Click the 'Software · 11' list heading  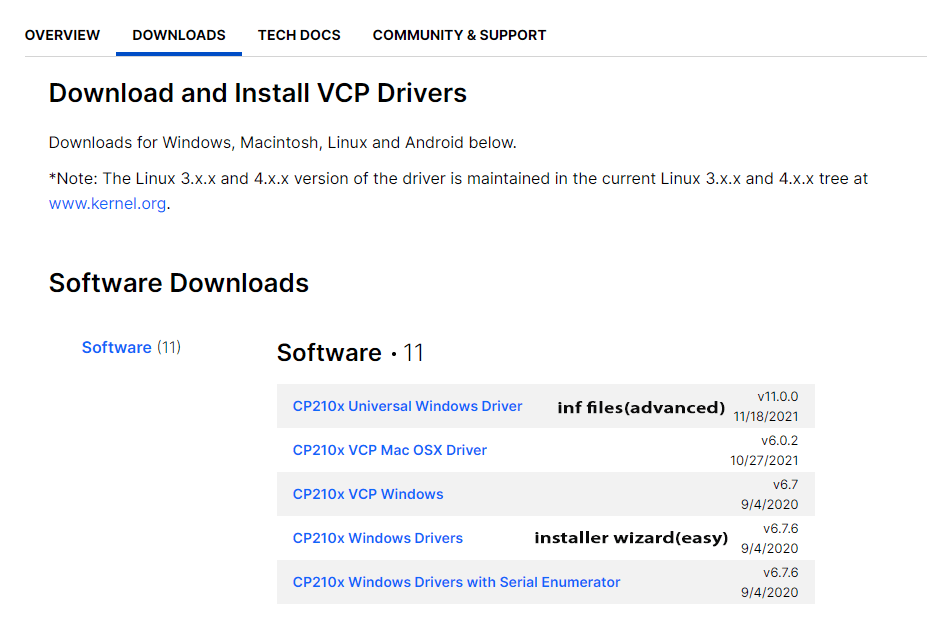(x=350, y=353)
